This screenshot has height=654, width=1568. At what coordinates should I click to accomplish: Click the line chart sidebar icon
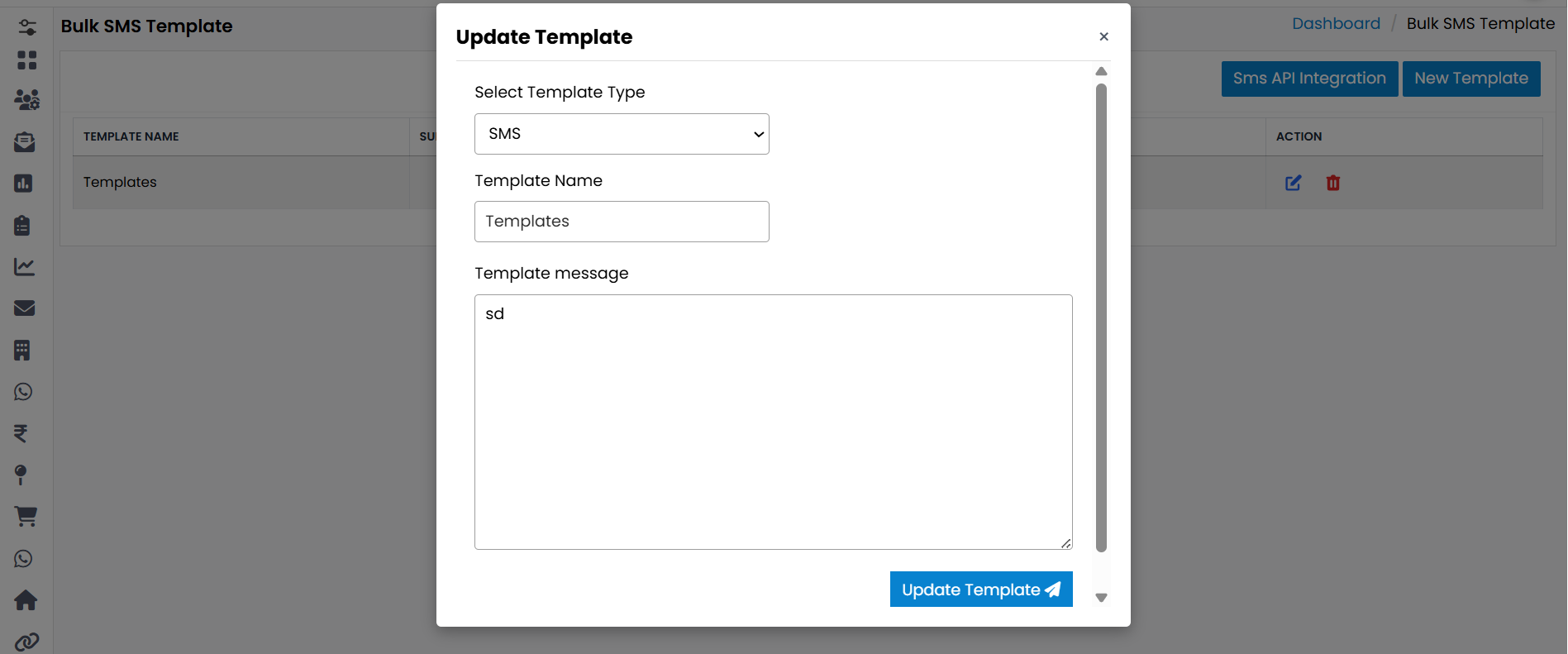click(24, 267)
